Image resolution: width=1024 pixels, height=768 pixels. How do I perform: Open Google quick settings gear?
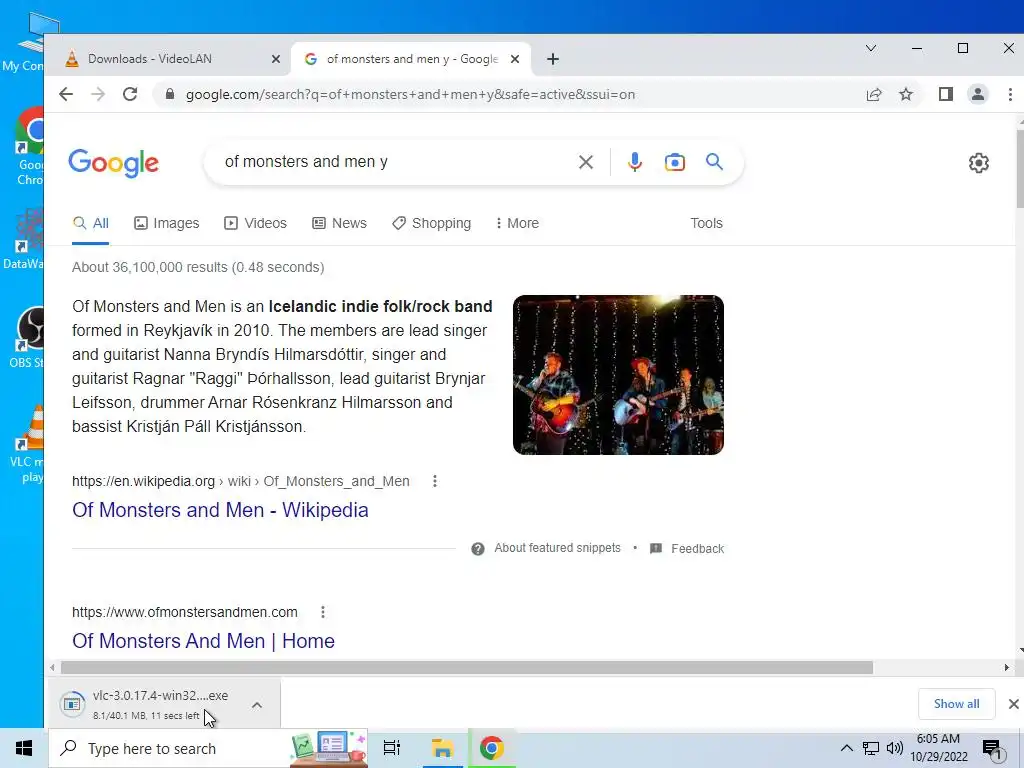coord(978,163)
